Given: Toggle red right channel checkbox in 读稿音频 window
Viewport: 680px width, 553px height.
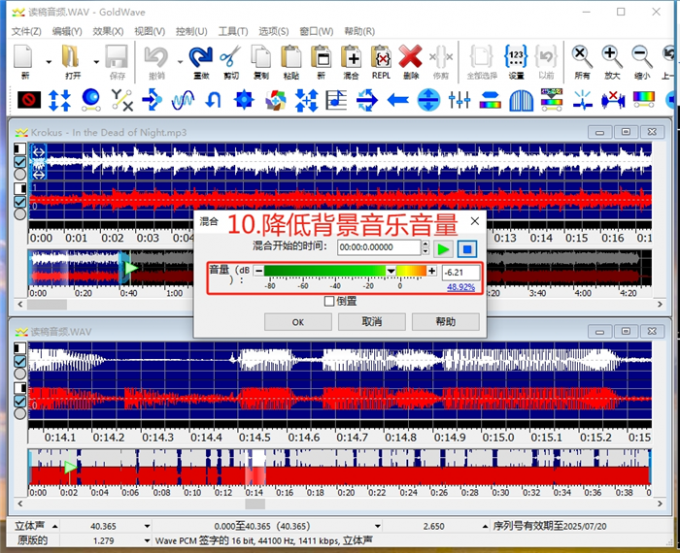Looking at the screenshot, I should click(x=20, y=401).
